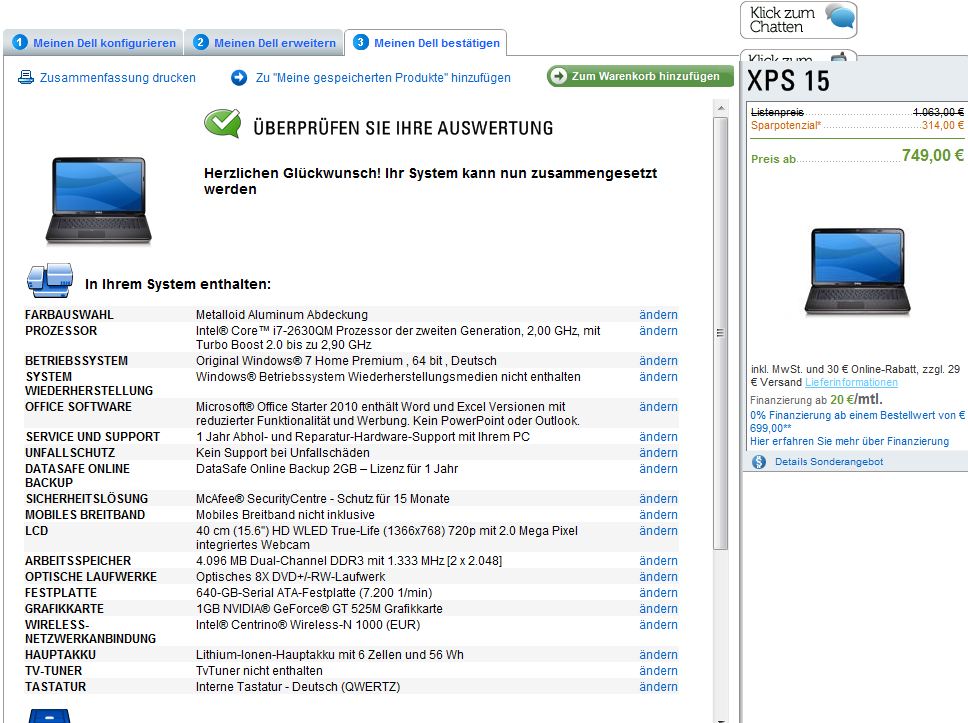Screen dimensions: 968x723
Task: Click the chat bubble icon
Action: pyautogui.click(x=840, y=17)
